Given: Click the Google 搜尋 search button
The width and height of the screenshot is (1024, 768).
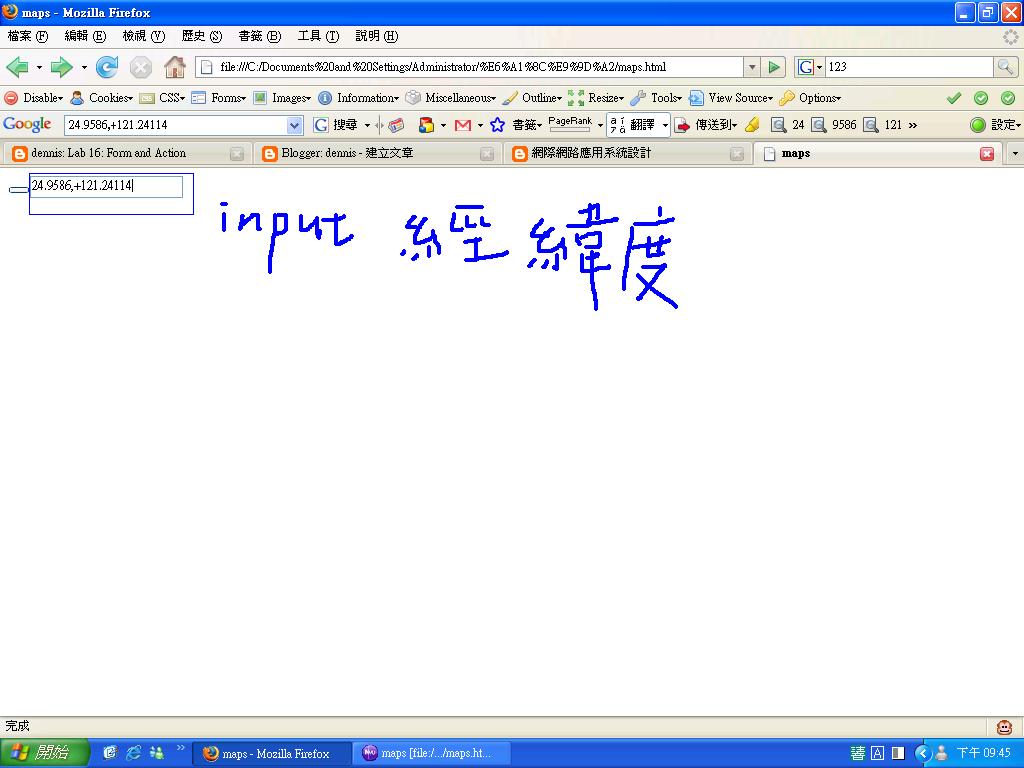Looking at the screenshot, I should tap(336, 125).
